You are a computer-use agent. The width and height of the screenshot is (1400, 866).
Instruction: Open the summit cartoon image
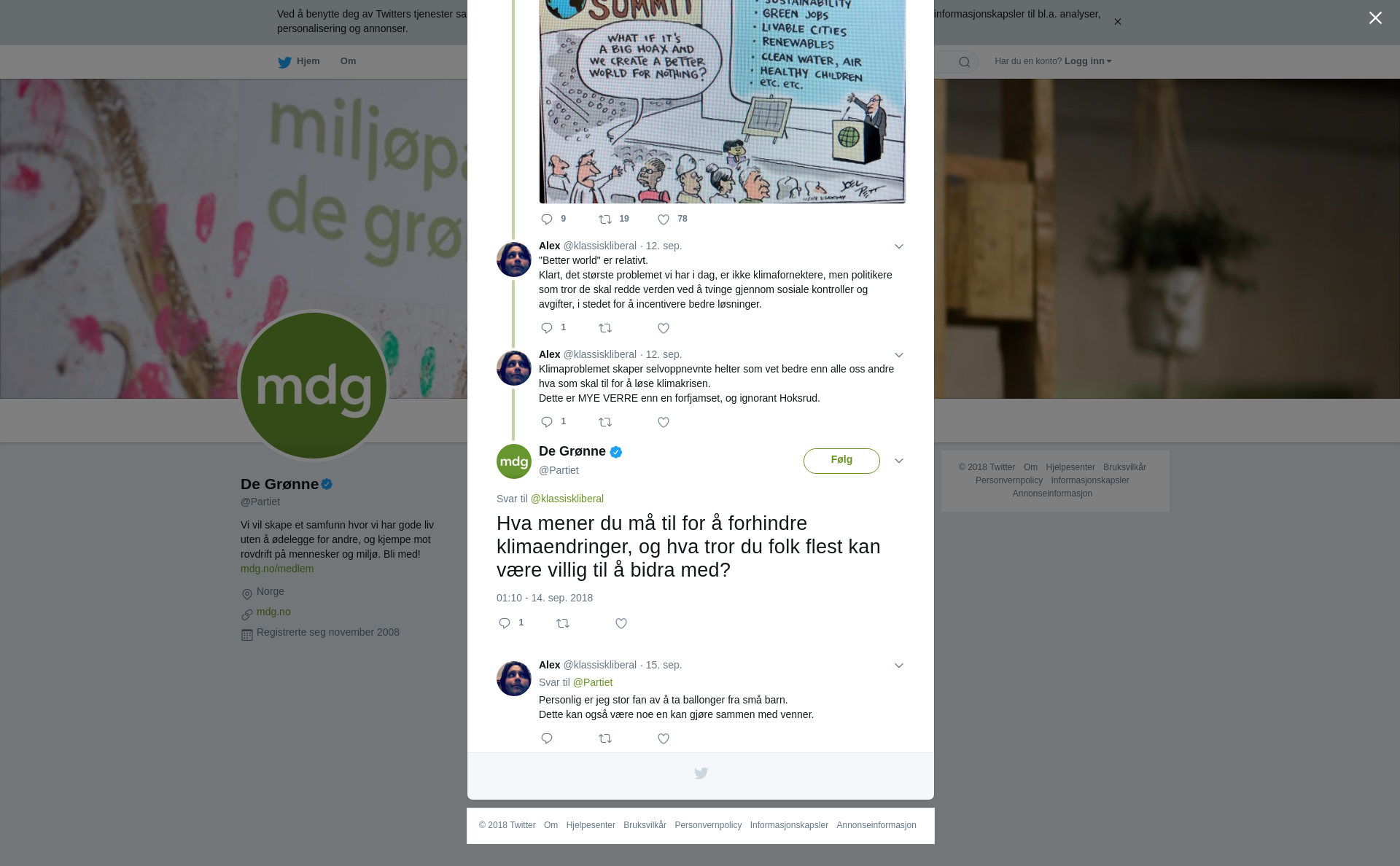tap(723, 101)
